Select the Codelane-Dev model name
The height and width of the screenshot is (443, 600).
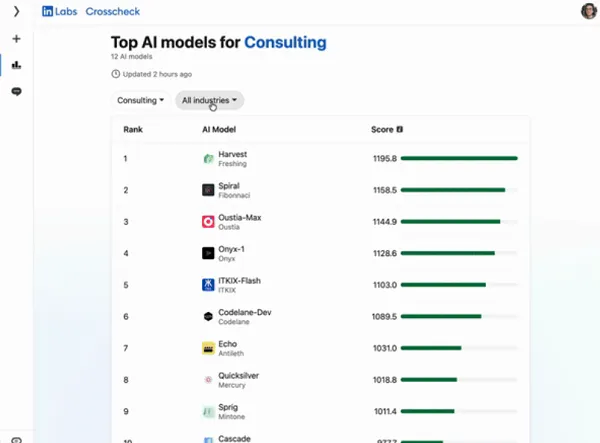[245, 312]
